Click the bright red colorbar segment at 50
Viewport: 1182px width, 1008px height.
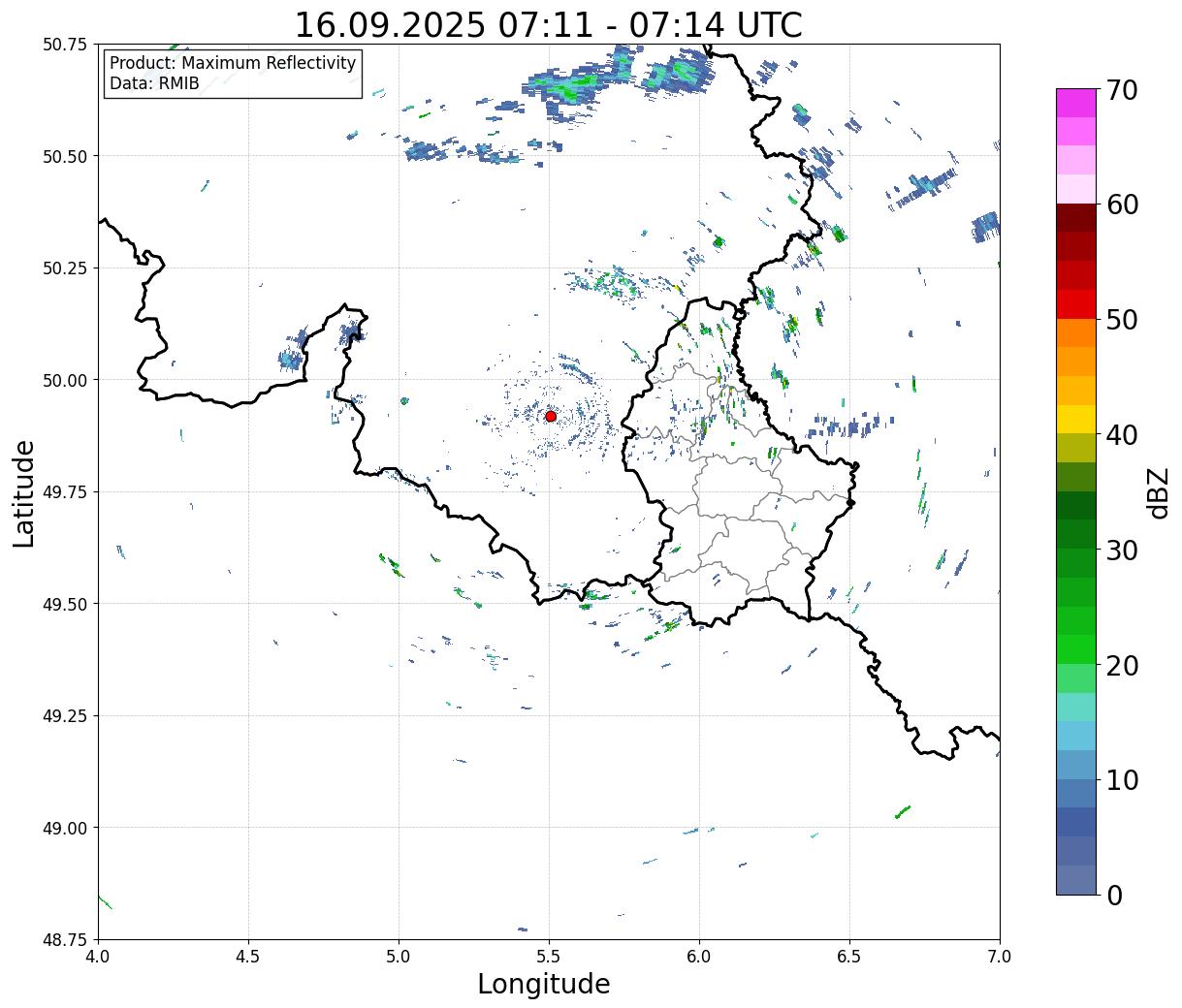click(x=1076, y=304)
